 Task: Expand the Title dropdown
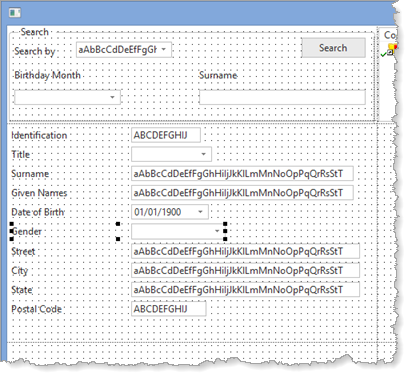click(203, 154)
